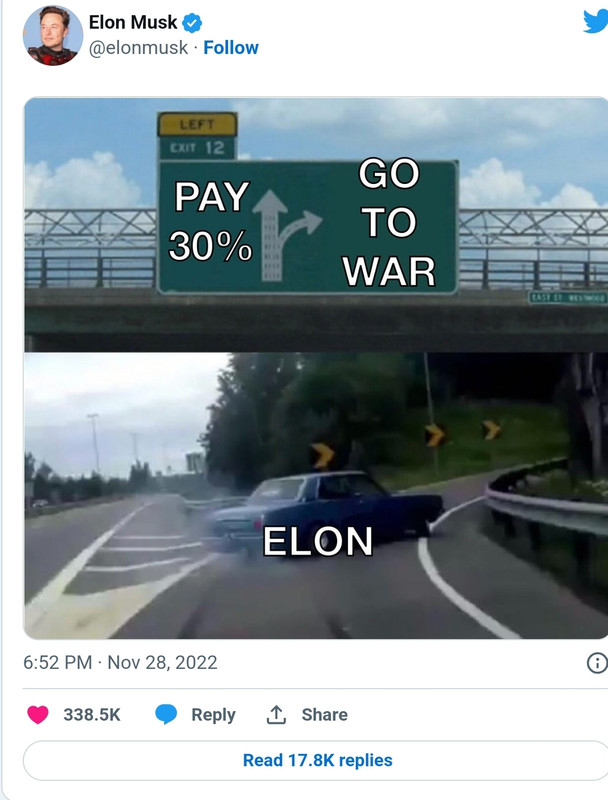The height and width of the screenshot is (800, 608).
Task: Click the 338.5K likes count
Action: tap(92, 714)
